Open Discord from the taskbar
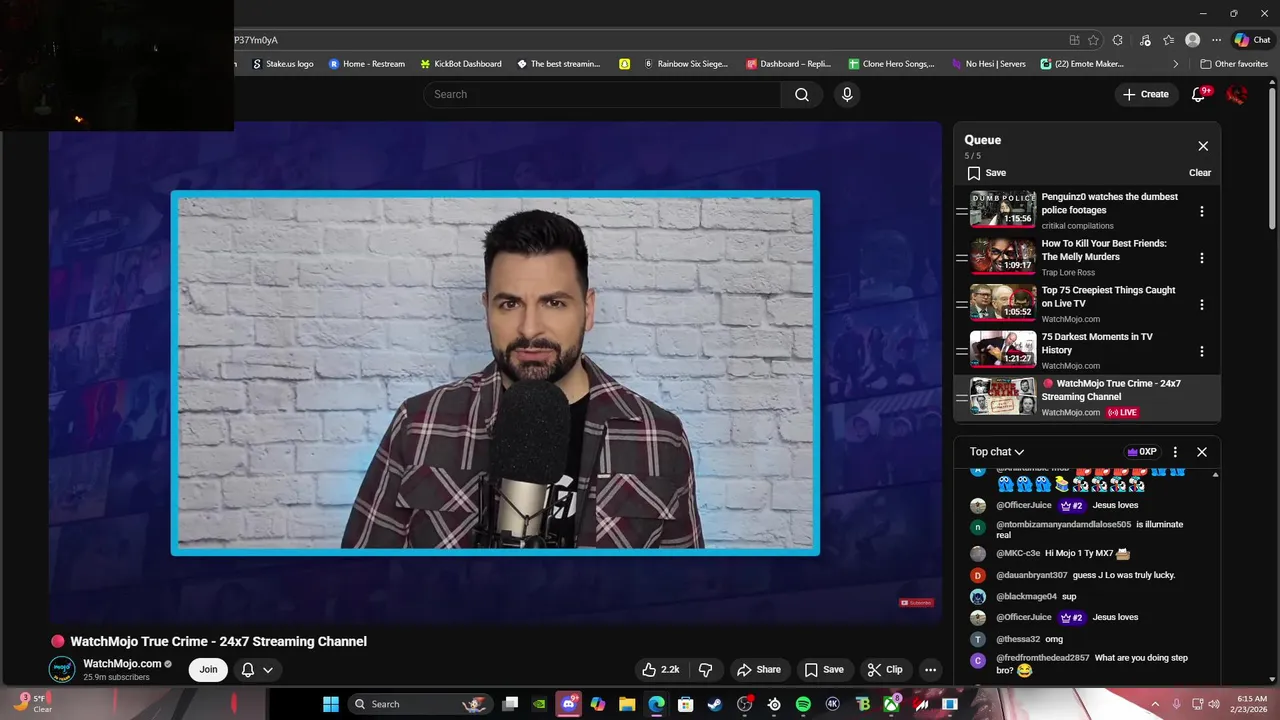 (x=569, y=704)
